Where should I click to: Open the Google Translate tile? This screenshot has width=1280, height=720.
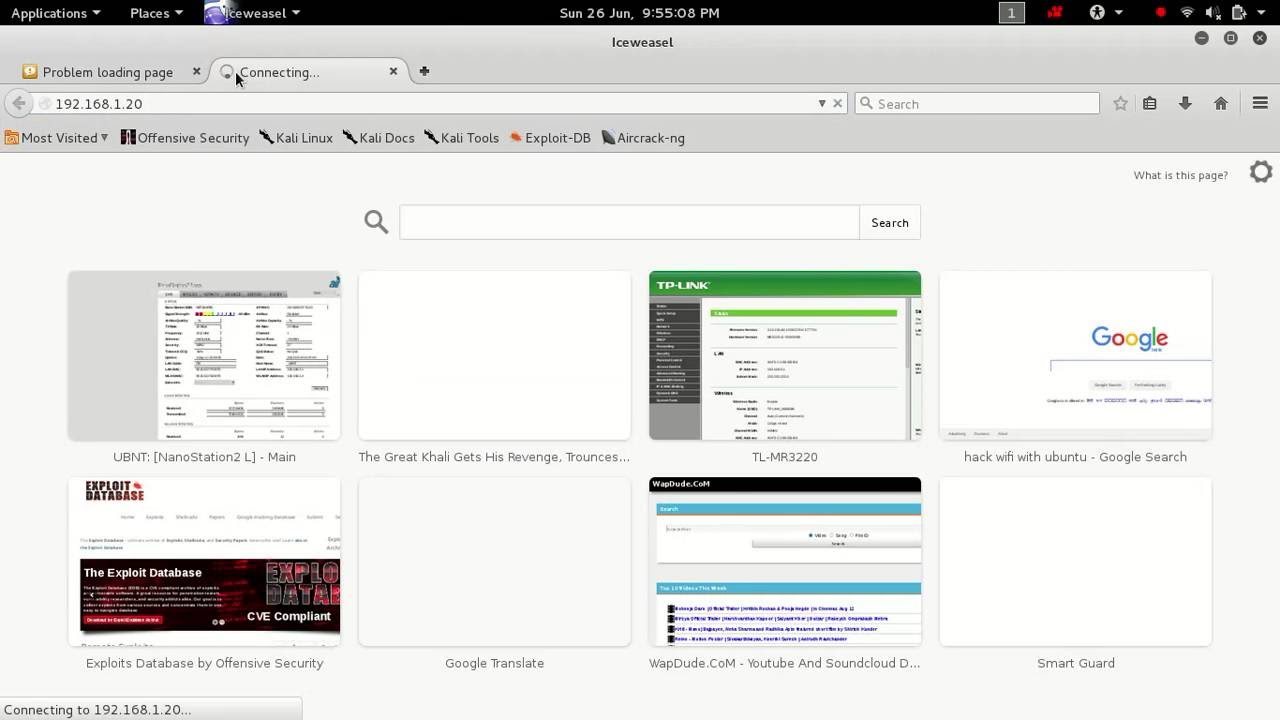click(x=494, y=562)
